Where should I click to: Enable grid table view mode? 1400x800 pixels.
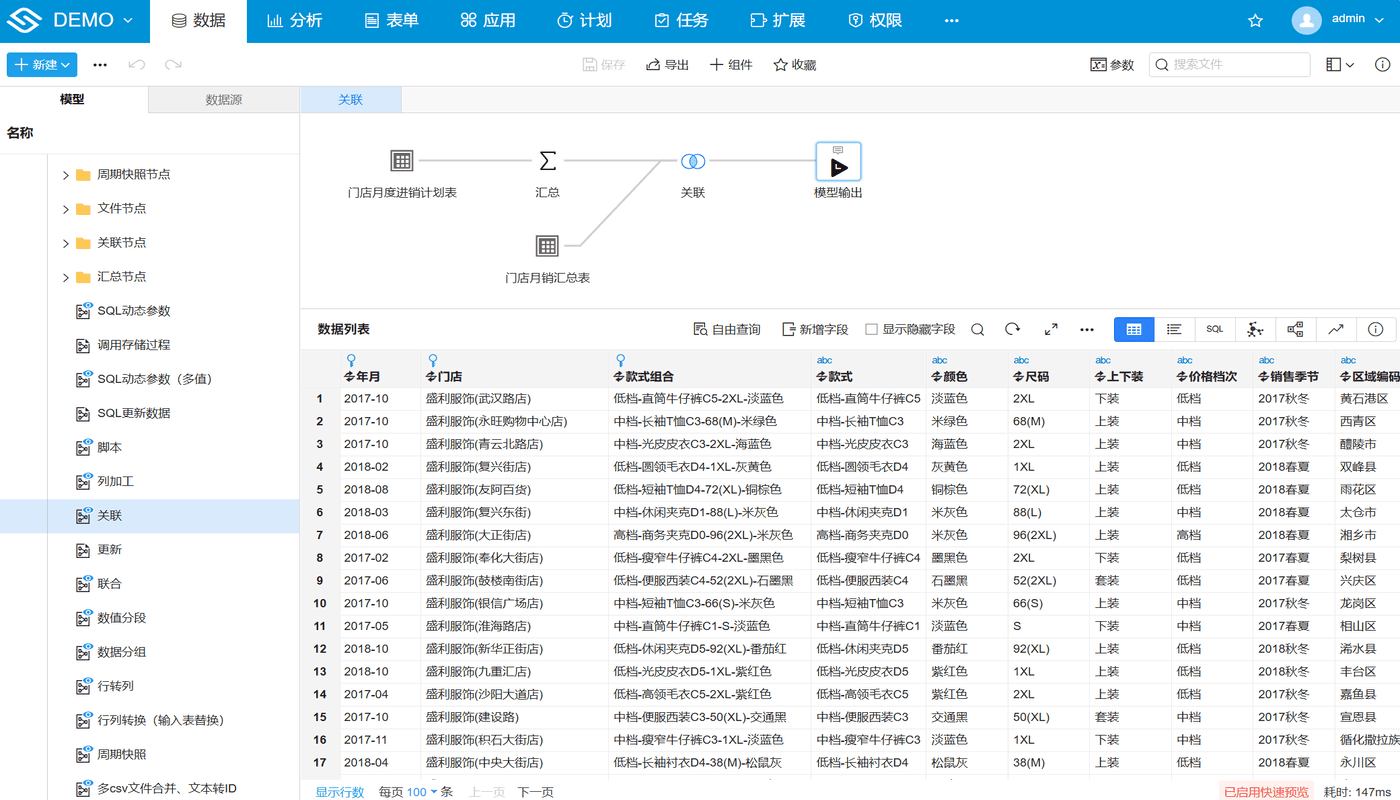click(1134, 328)
